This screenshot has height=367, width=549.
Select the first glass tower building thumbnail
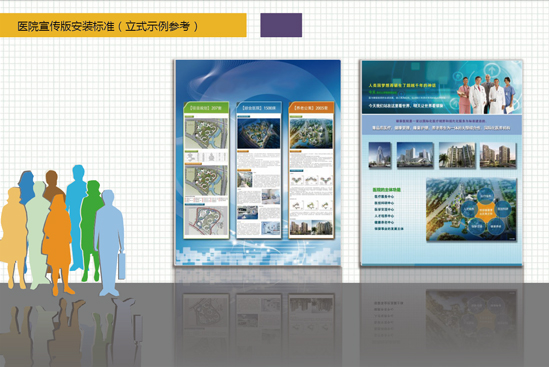tap(380, 155)
